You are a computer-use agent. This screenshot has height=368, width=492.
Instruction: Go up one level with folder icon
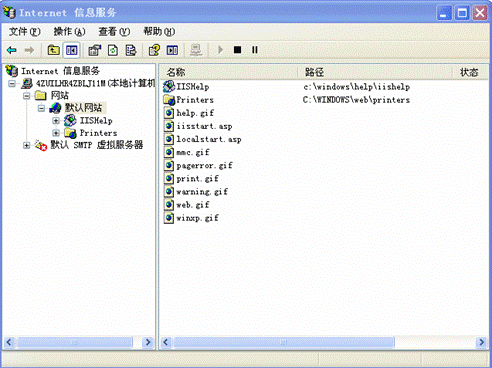click(x=53, y=50)
